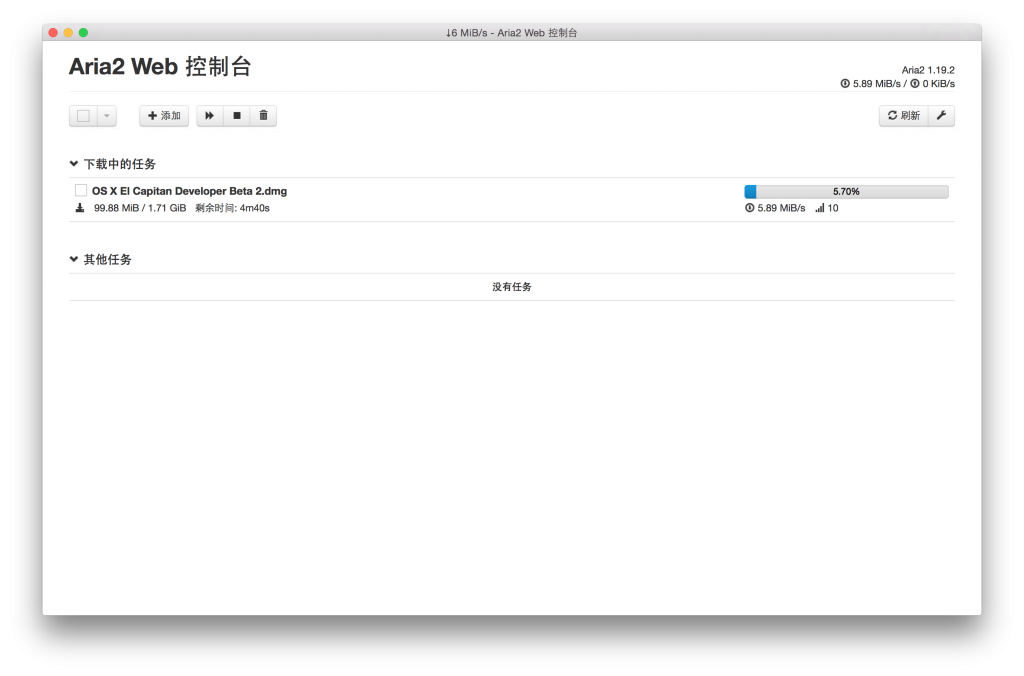Click the select-all checkbox in the toolbar
The image size is (1024, 676).
pyautogui.click(x=83, y=115)
